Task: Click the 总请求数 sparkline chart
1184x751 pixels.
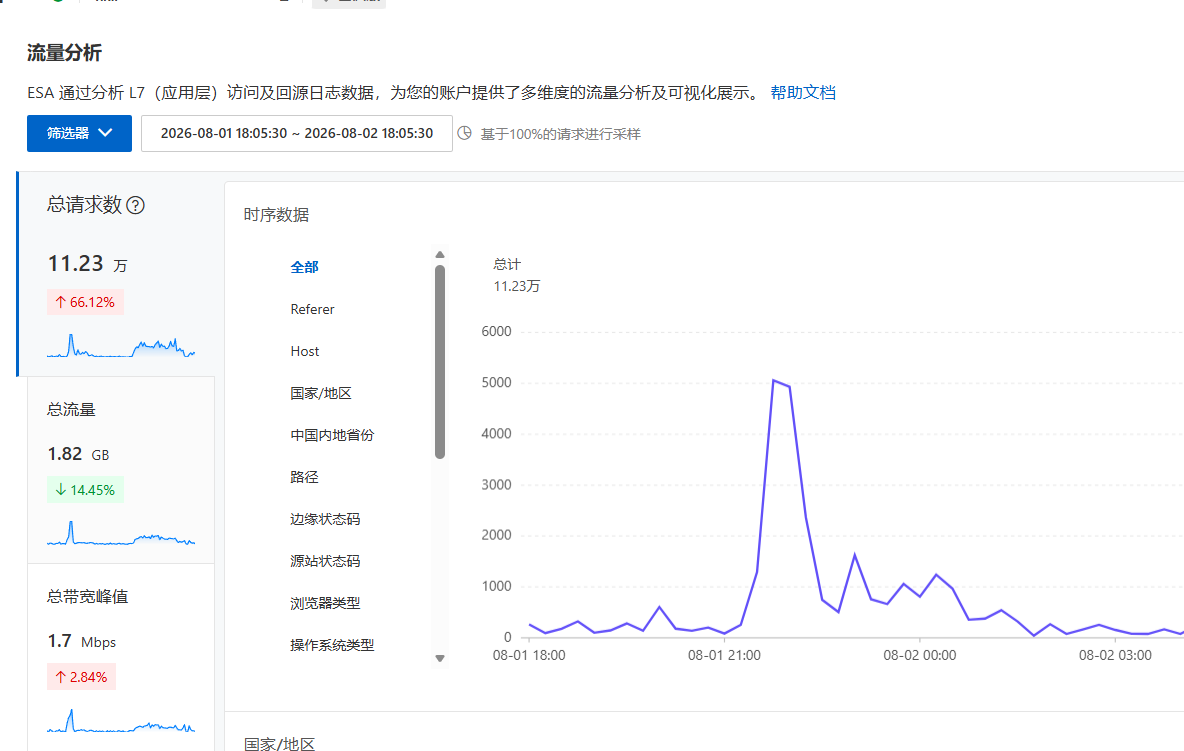Action: click(121, 346)
